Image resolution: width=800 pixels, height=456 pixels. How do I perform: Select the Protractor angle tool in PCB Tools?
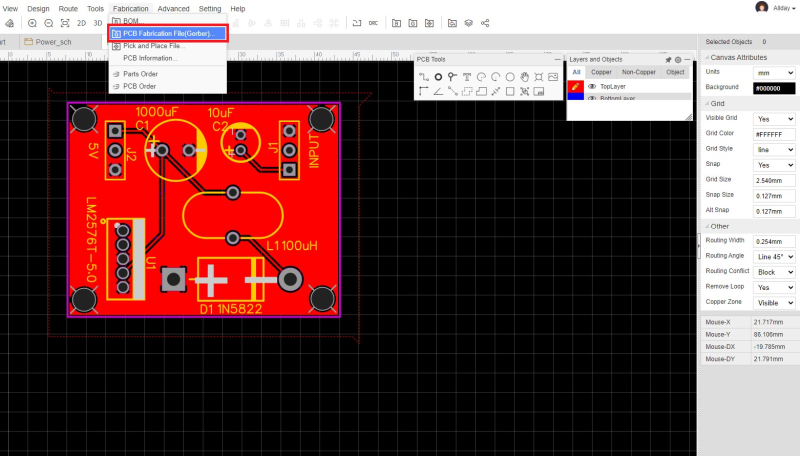click(x=438, y=91)
